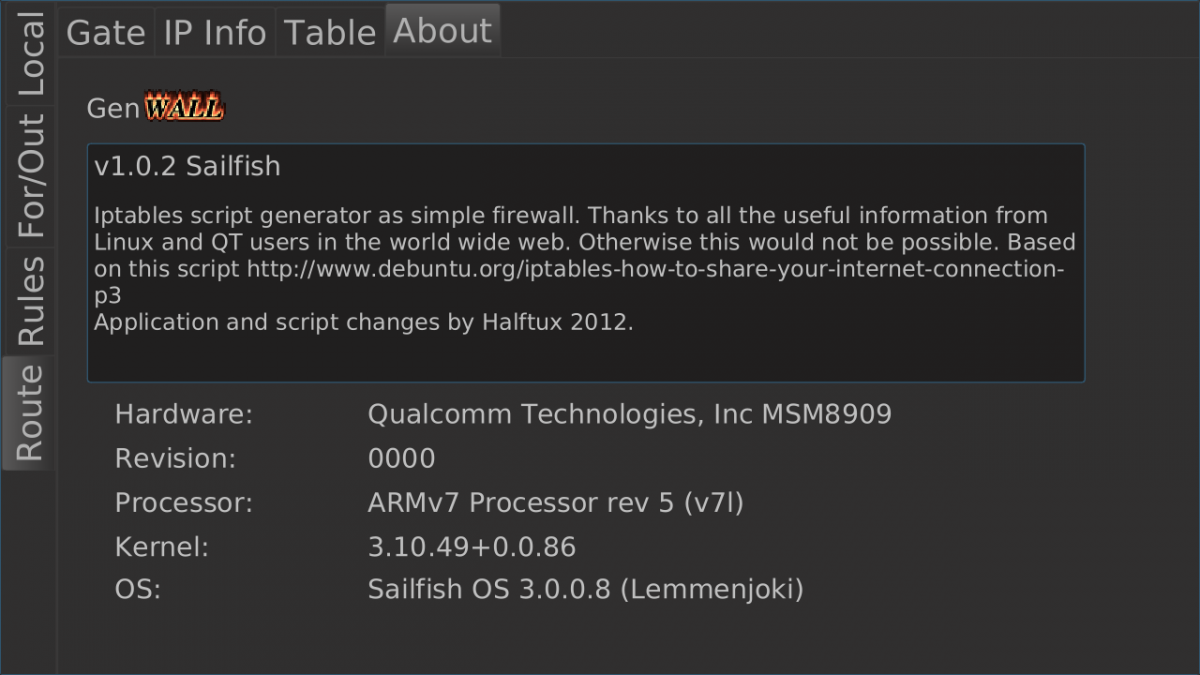Select the Kernel version 3.10.49+0.0.86
The height and width of the screenshot is (675, 1200).
(x=471, y=547)
